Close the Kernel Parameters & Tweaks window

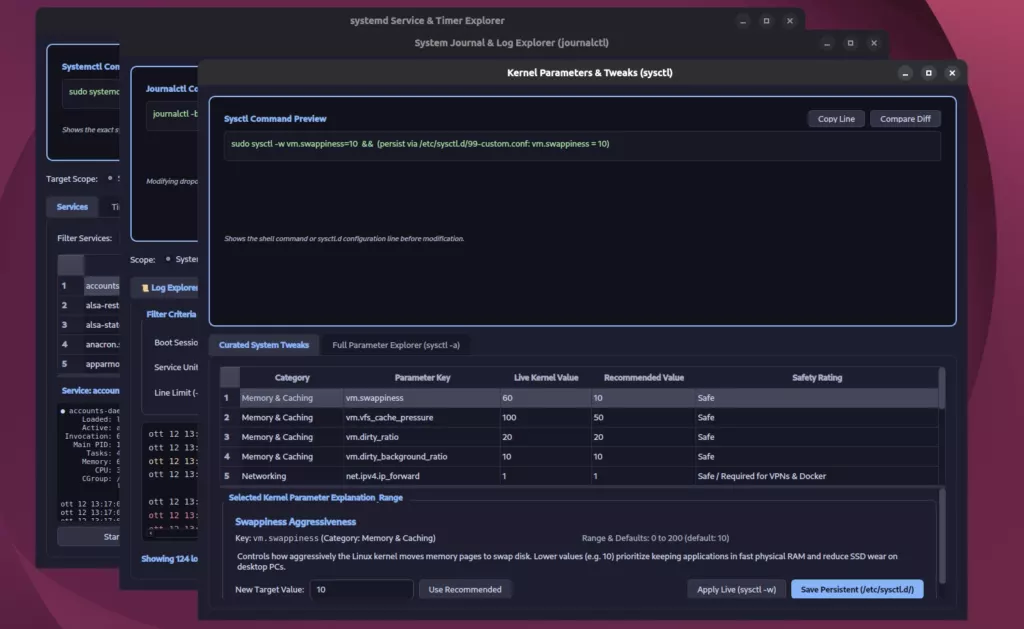pyautogui.click(x=952, y=73)
